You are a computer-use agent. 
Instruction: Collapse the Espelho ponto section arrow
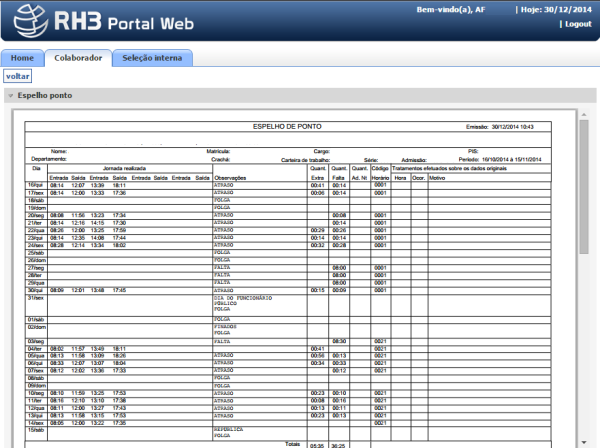[x=9, y=96]
